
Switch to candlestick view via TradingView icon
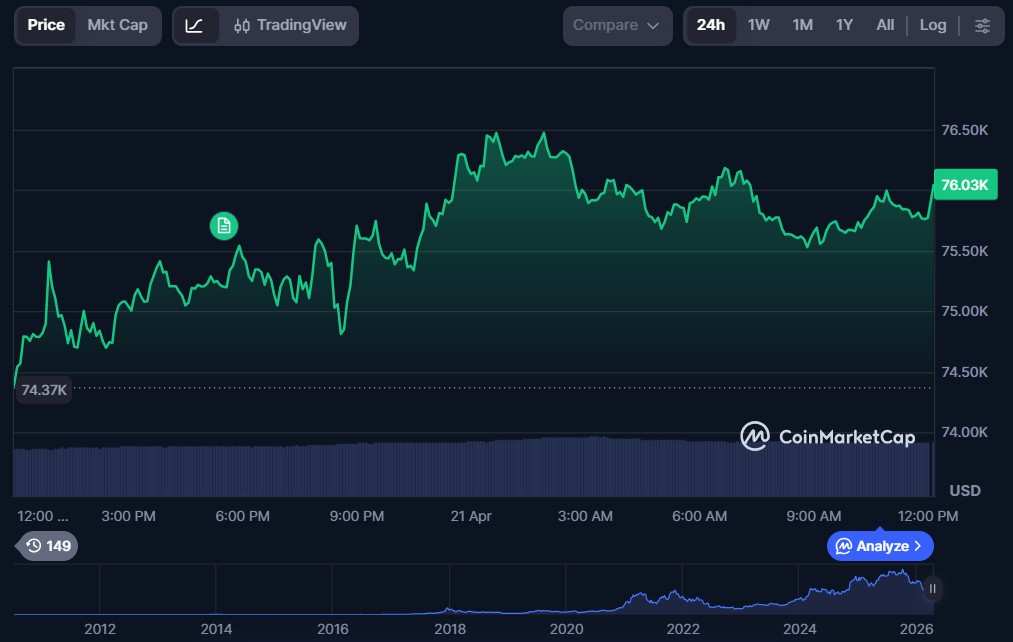[240, 25]
